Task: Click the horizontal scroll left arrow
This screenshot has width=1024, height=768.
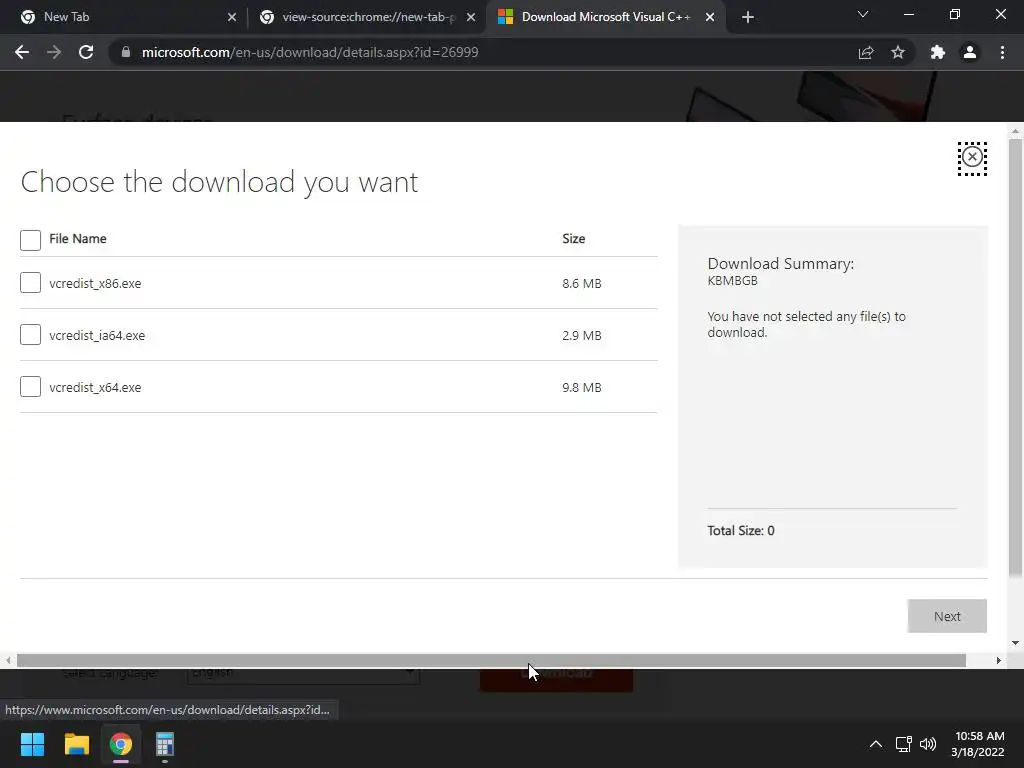Action: pos(8,660)
